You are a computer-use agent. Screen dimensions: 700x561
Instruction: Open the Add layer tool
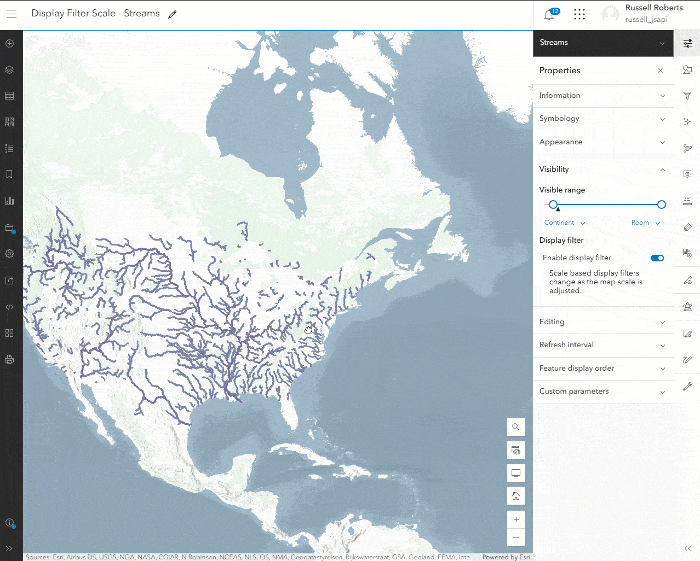pos(9,43)
